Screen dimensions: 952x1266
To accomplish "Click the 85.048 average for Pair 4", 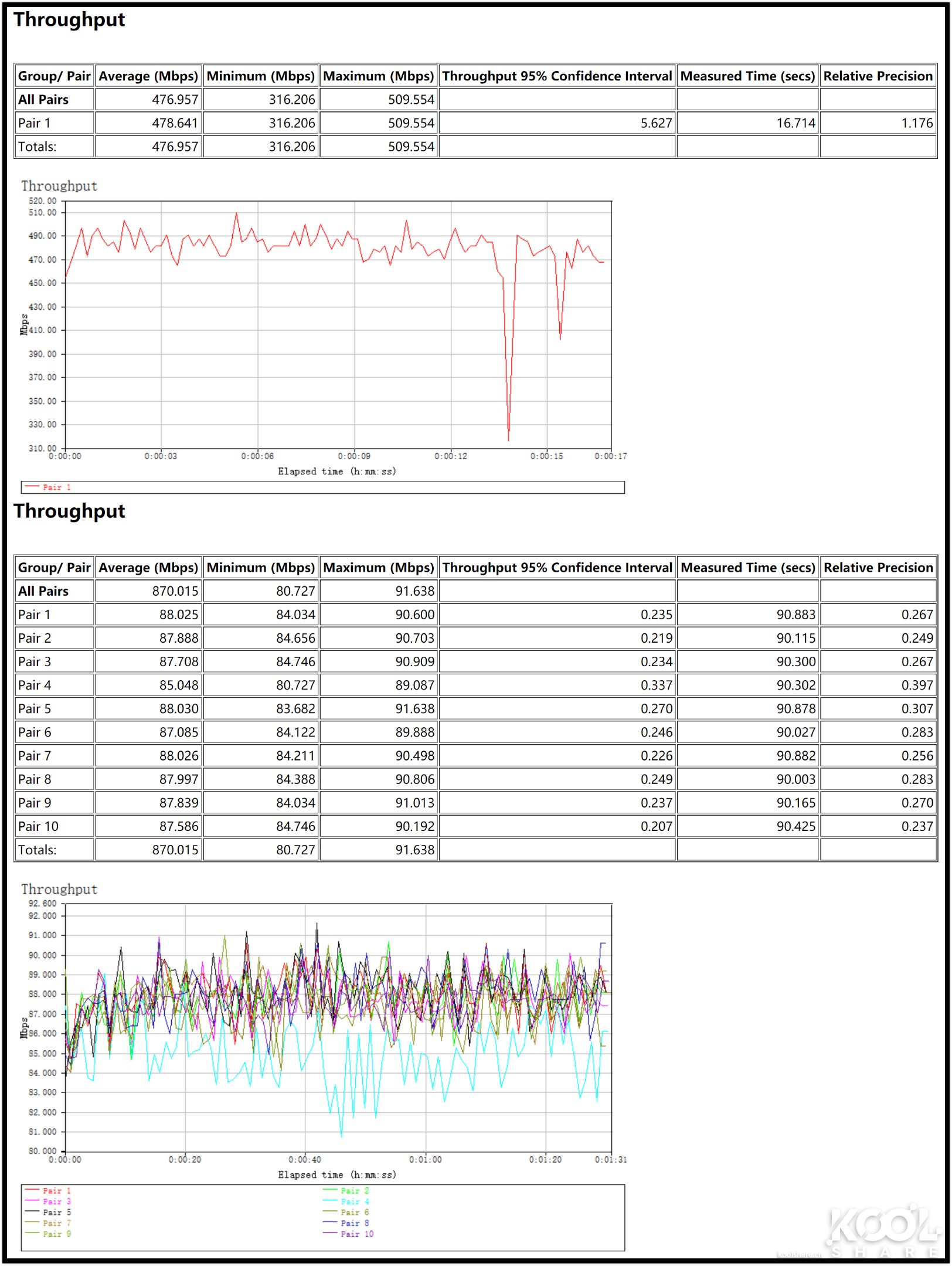I will (149, 685).
